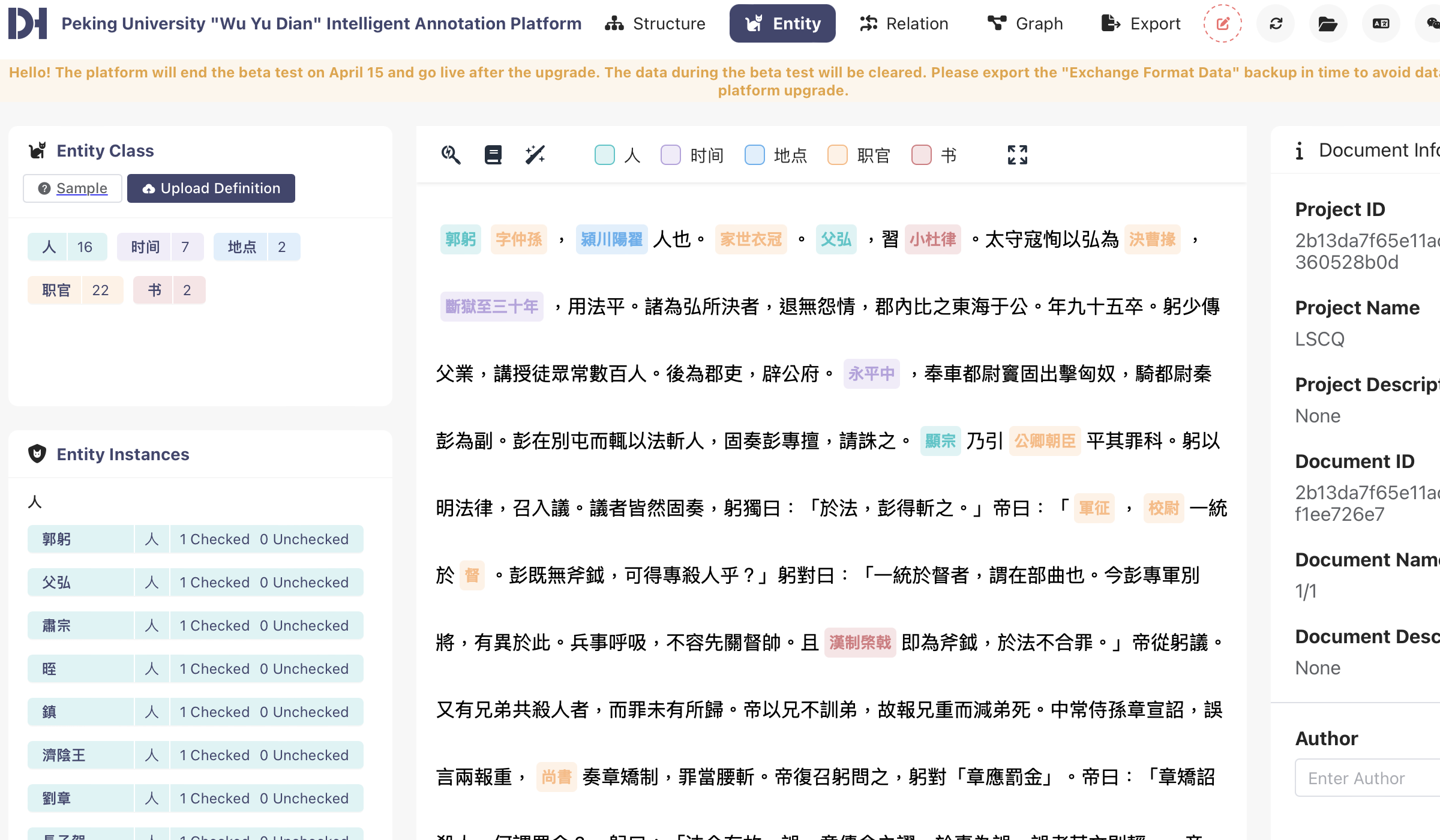The height and width of the screenshot is (840, 1440).
Task: Activate the magic wand auto-annotate tool
Action: (x=535, y=155)
